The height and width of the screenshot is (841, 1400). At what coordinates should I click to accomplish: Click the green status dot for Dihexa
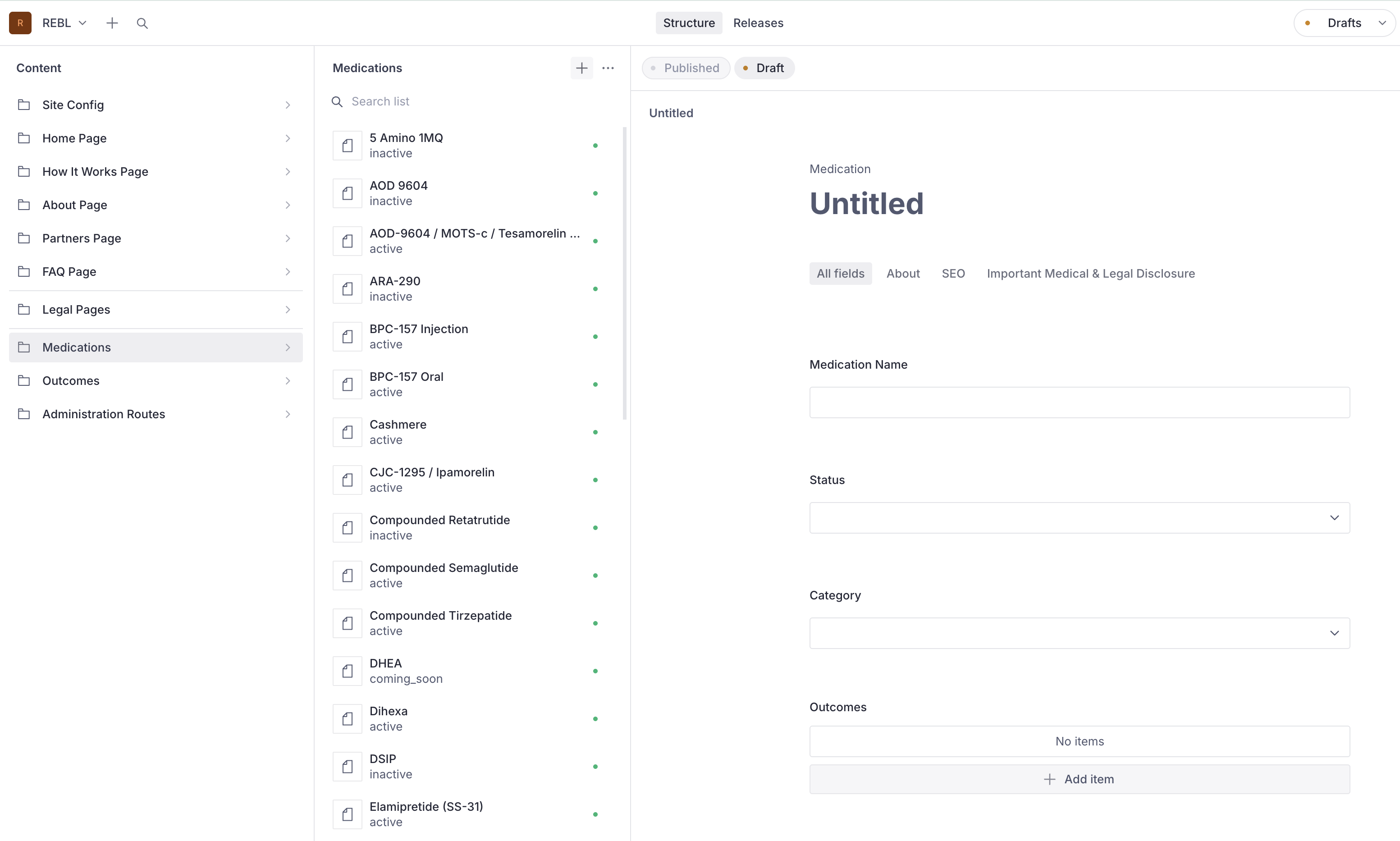(595, 718)
